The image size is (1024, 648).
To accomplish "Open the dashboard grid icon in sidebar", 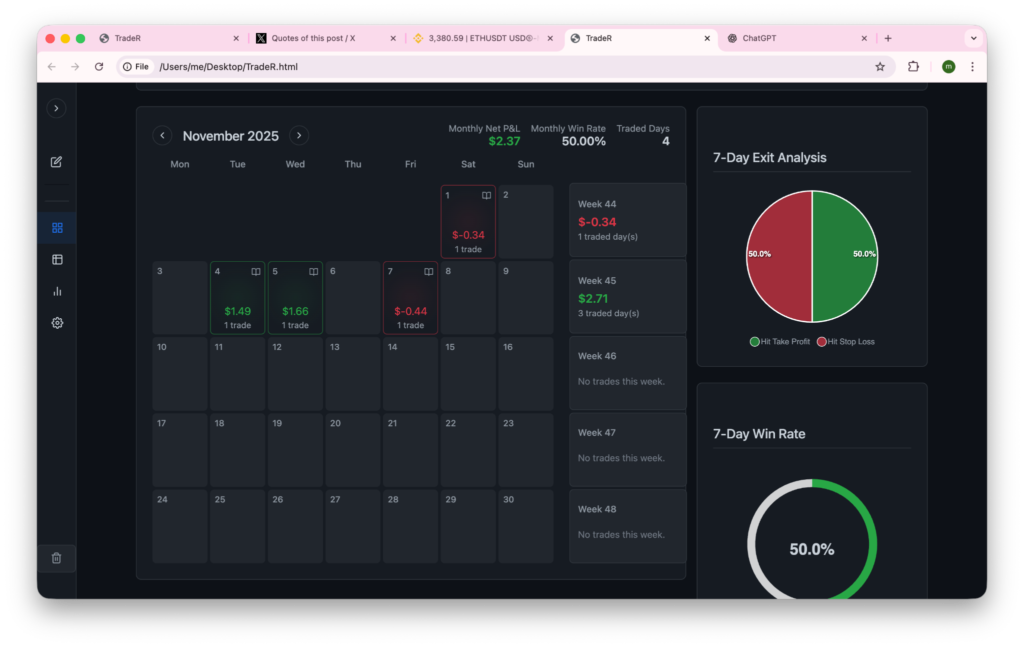I will tap(57, 228).
